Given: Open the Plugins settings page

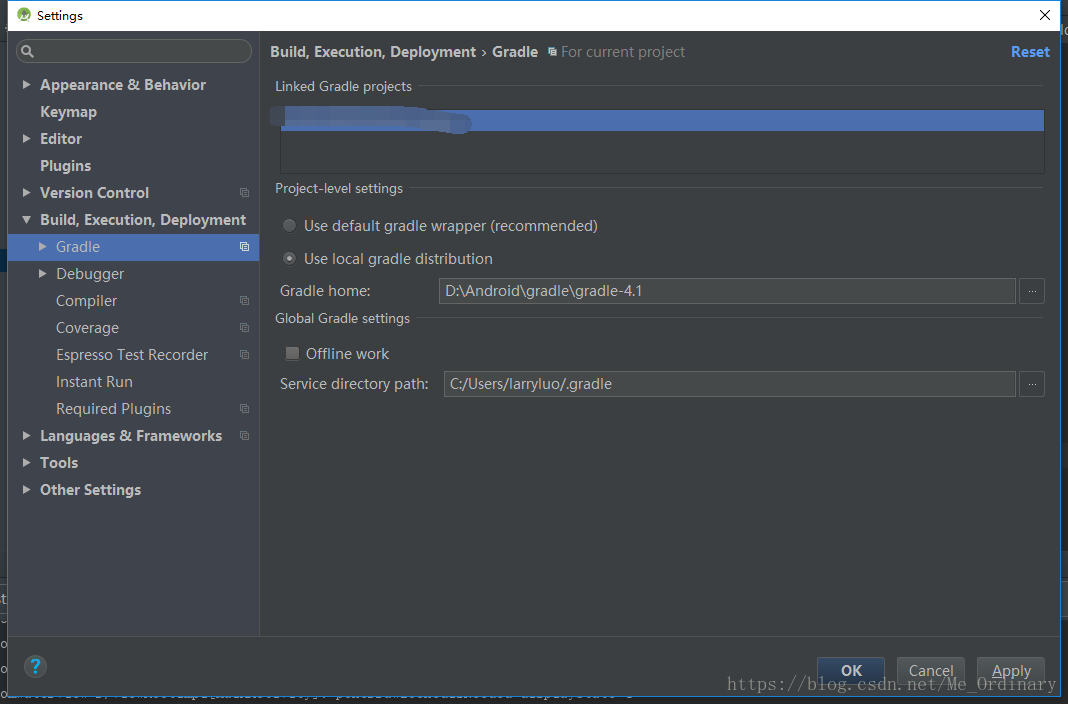Looking at the screenshot, I should coord(65,165).
